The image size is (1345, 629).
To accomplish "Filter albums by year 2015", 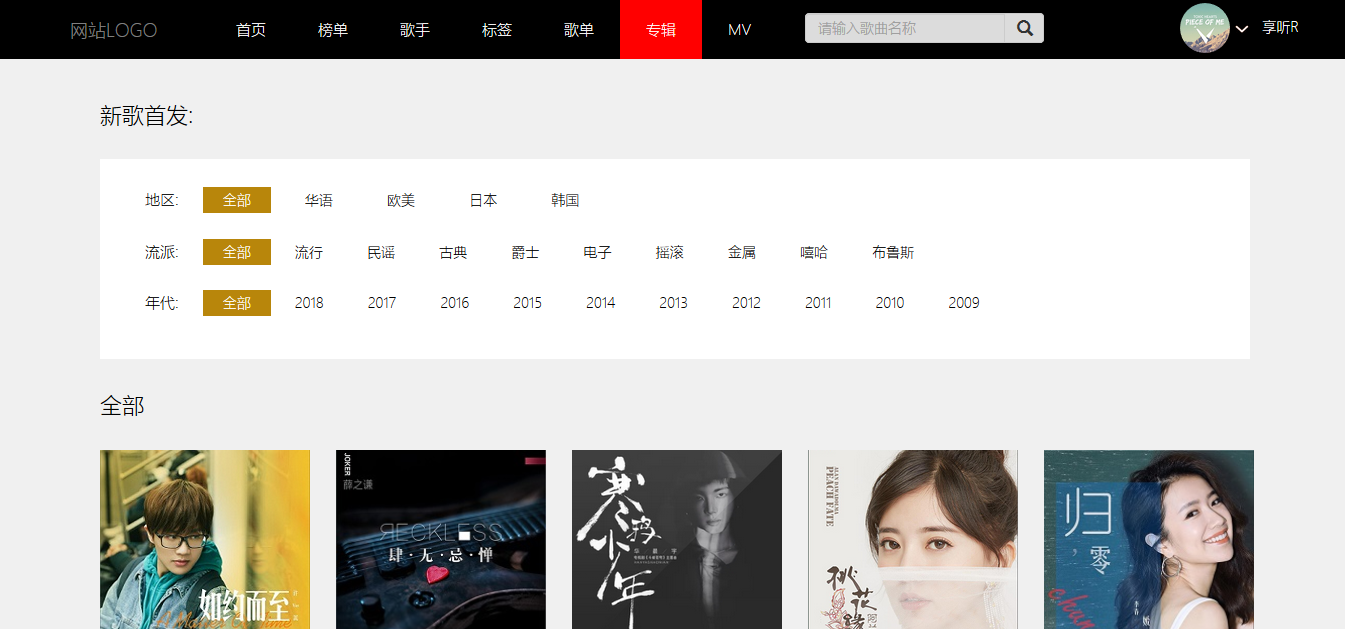I will (x=528, y=303).
